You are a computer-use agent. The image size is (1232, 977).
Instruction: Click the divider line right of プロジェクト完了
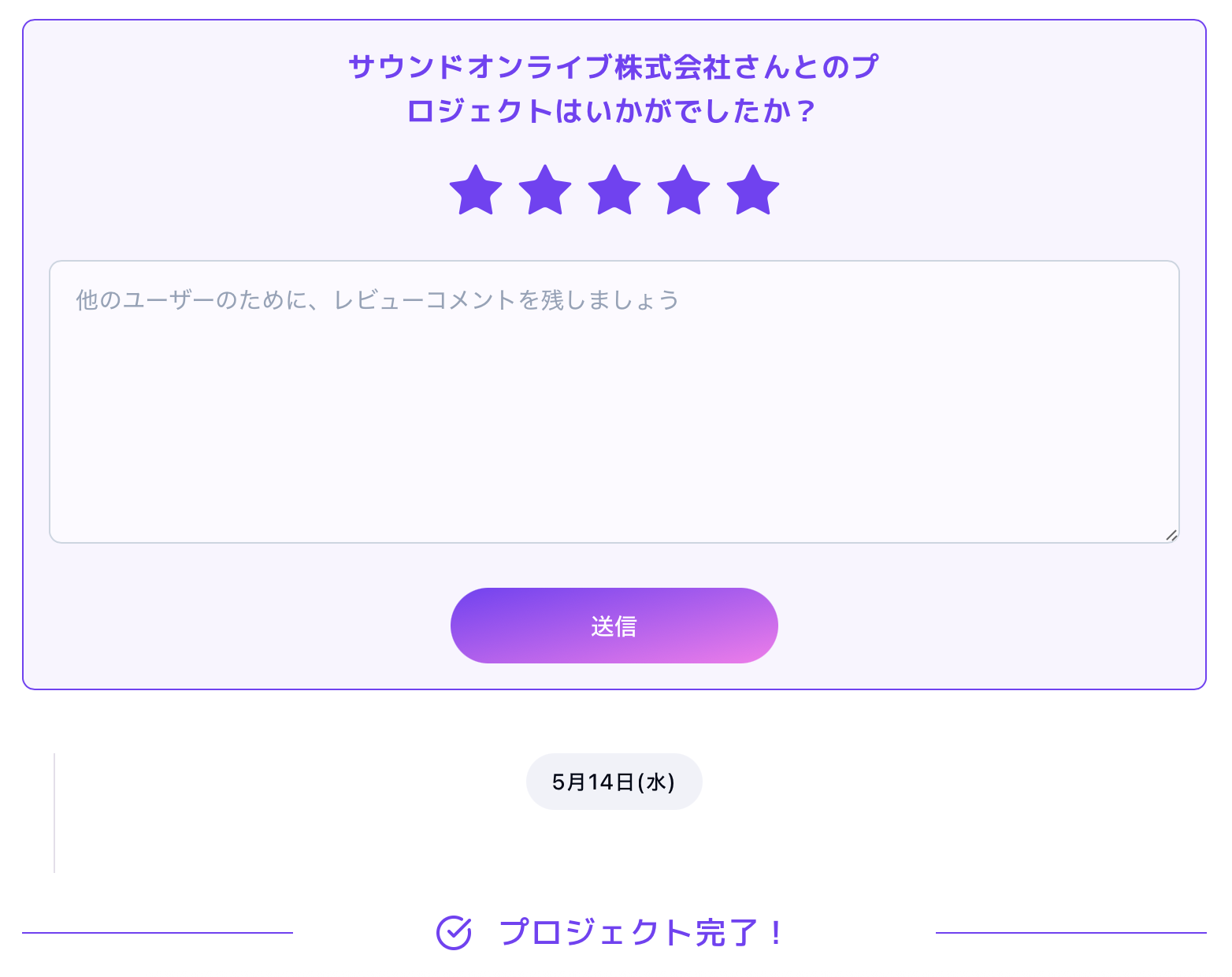coord(1071,933)
